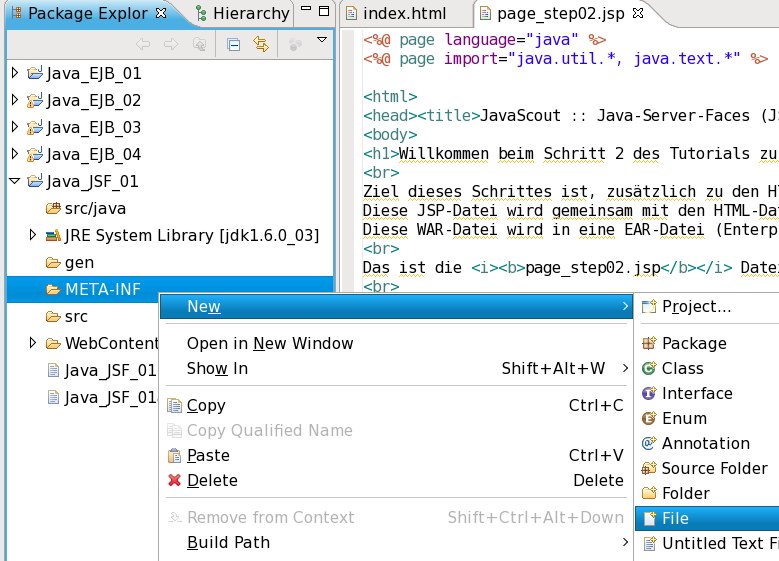Expand the Java_EJB_01 project
779x561 pixels.
(x=14, y=74)
